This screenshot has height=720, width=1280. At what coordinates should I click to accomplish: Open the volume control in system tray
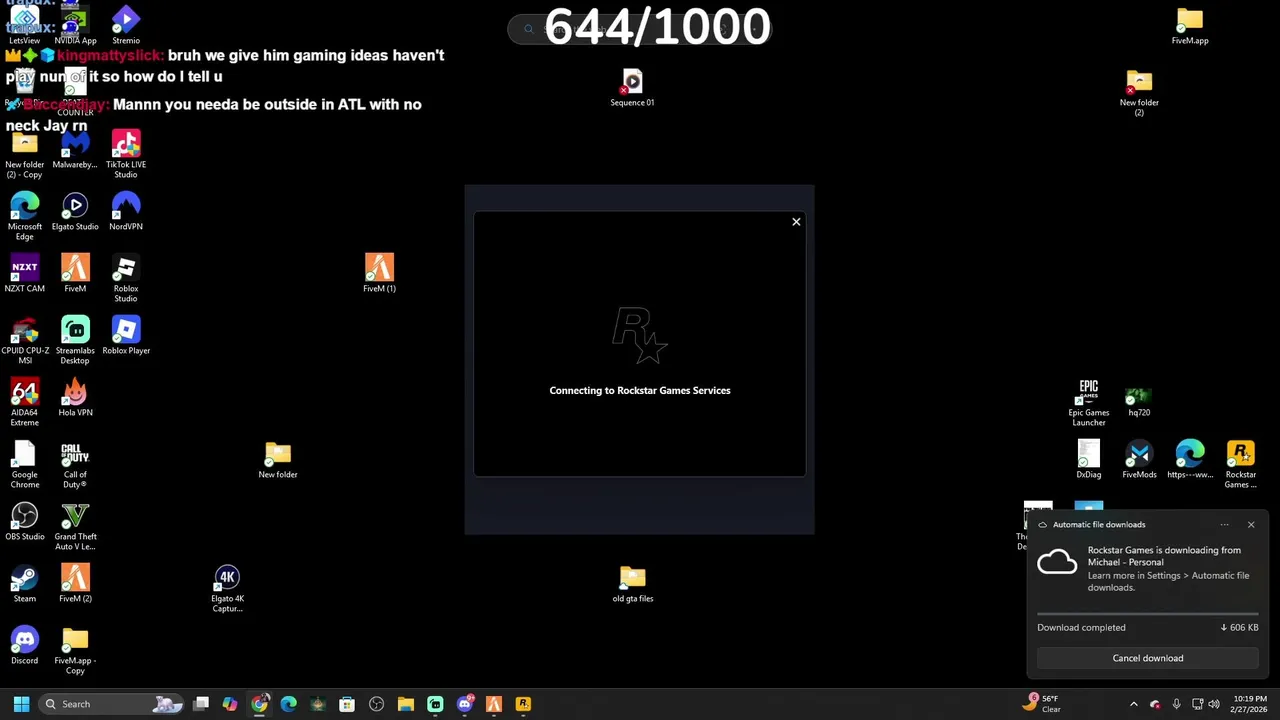[x=1214, y=704]
